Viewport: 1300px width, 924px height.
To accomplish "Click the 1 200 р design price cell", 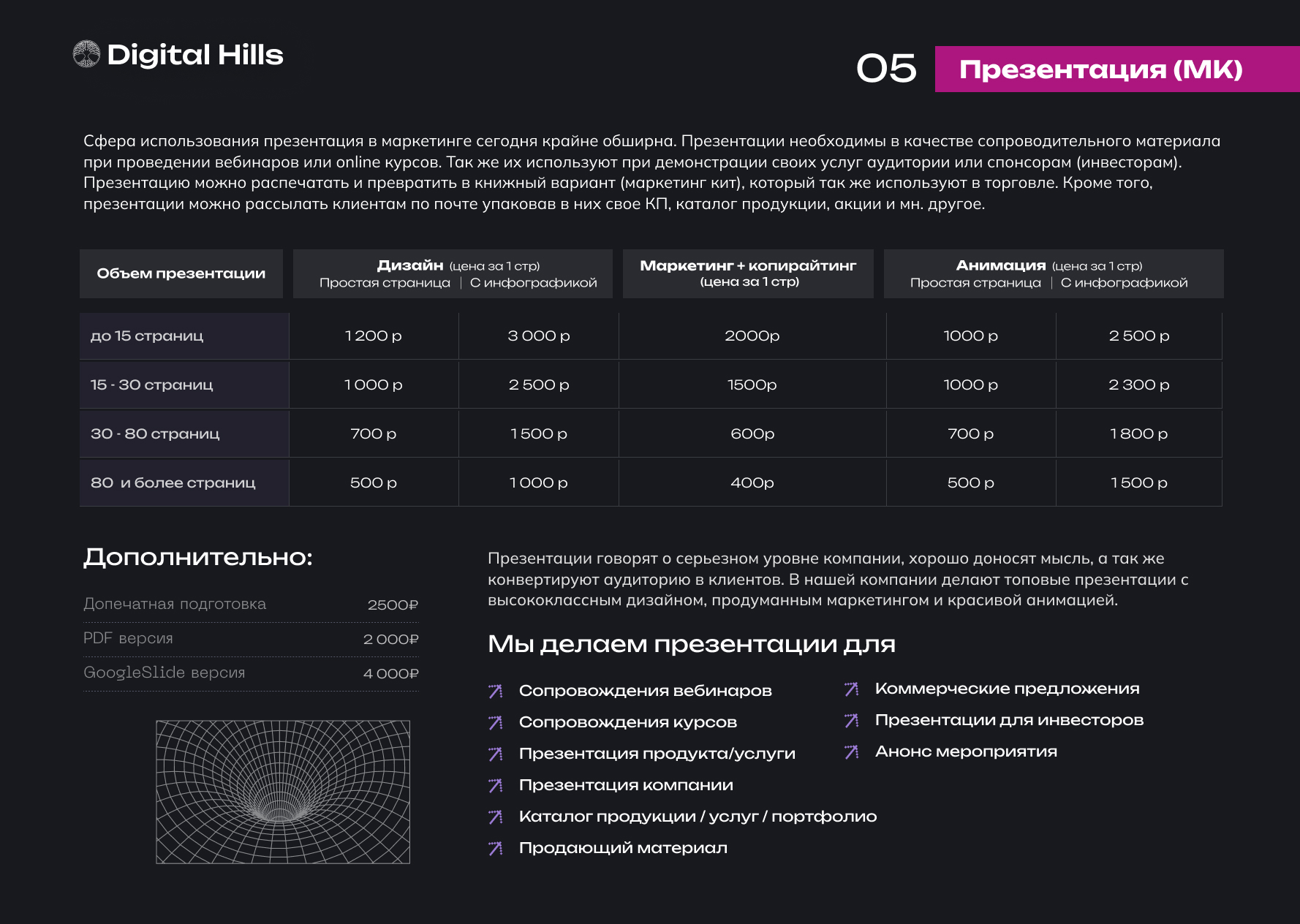I will coord(374,336).
